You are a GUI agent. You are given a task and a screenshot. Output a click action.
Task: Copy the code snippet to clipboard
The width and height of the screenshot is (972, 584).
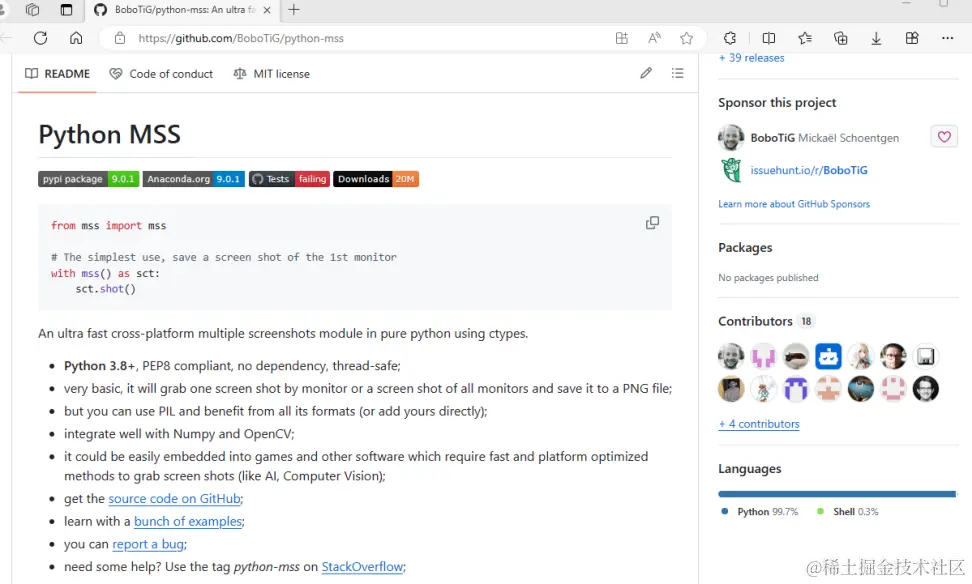coord(652,223)
